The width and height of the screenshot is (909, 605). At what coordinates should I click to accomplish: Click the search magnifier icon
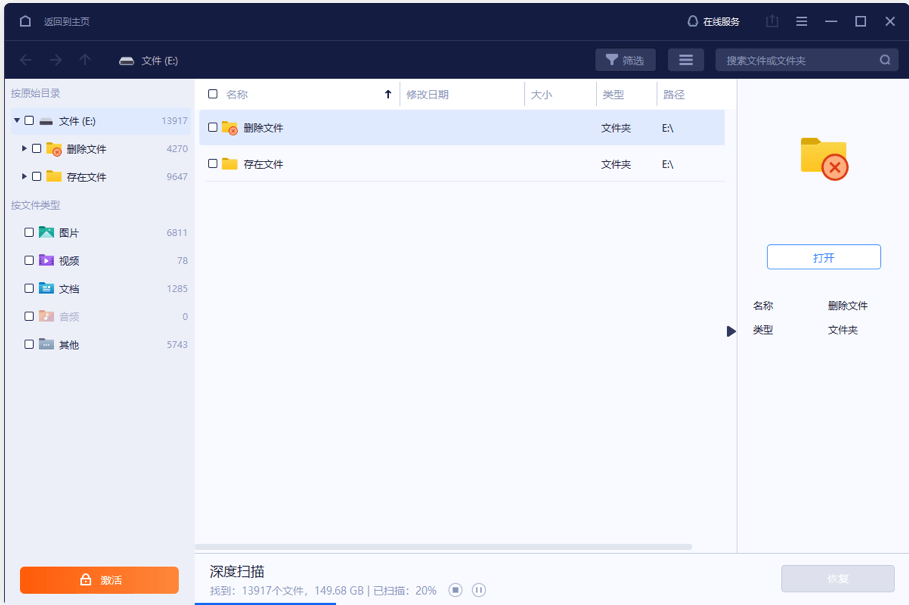click(x=885, y=60)
